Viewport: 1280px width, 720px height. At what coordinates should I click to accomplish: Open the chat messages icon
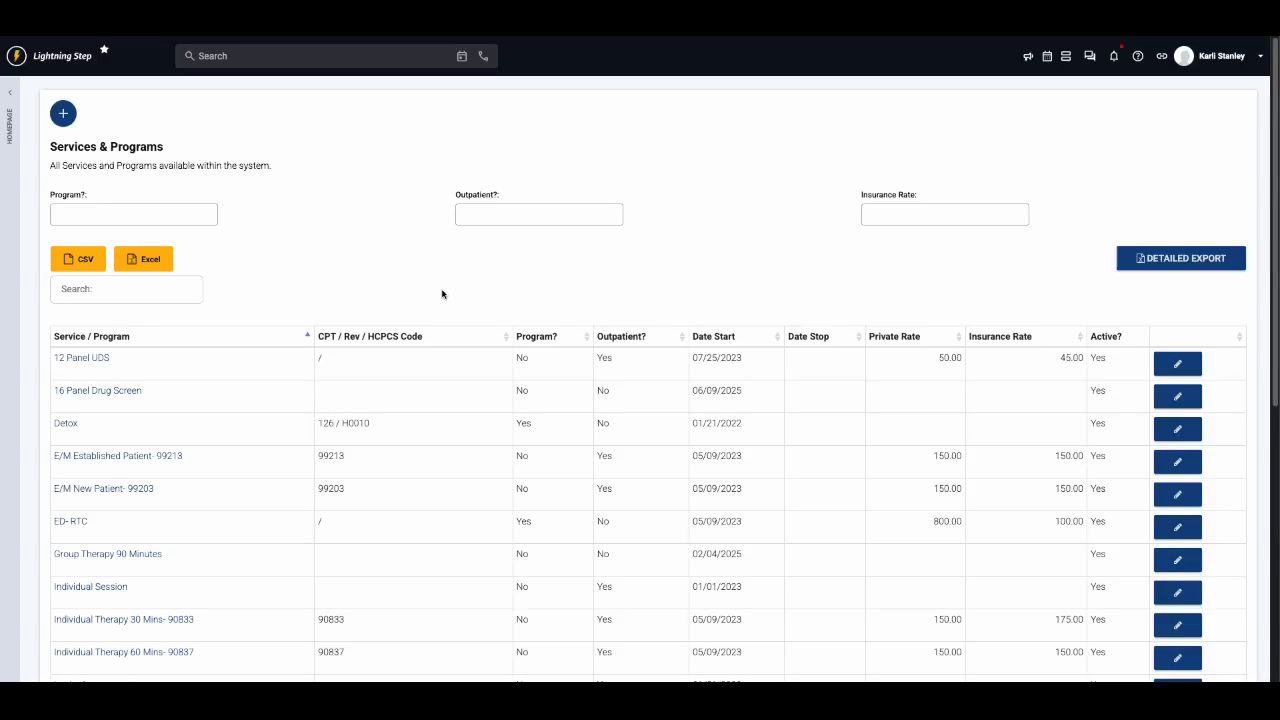(x=1089, y=56)
